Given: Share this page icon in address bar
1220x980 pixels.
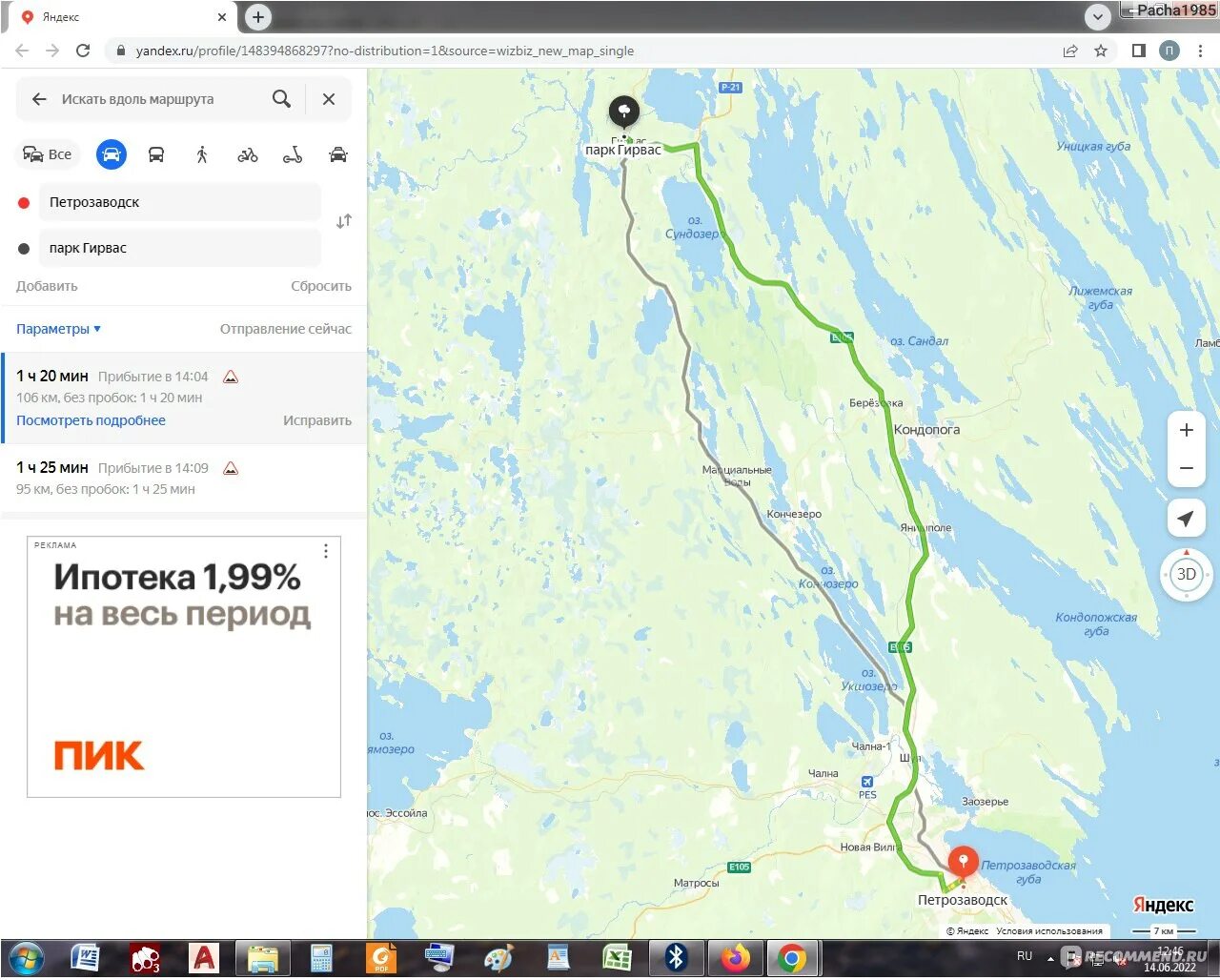Looking at the screenshot, I should click(x=1070, y=51).
